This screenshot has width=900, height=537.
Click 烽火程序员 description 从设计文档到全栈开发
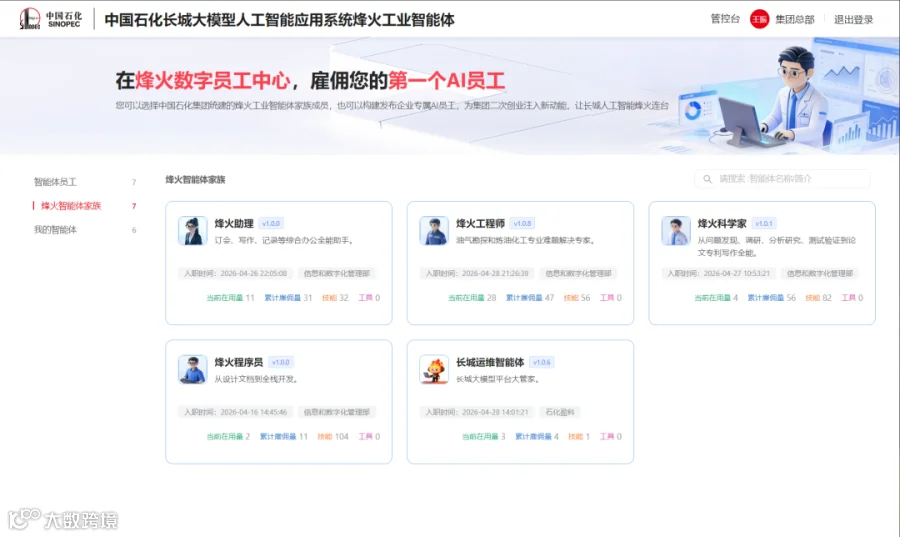pyautogui.click(x=256, y=379)
